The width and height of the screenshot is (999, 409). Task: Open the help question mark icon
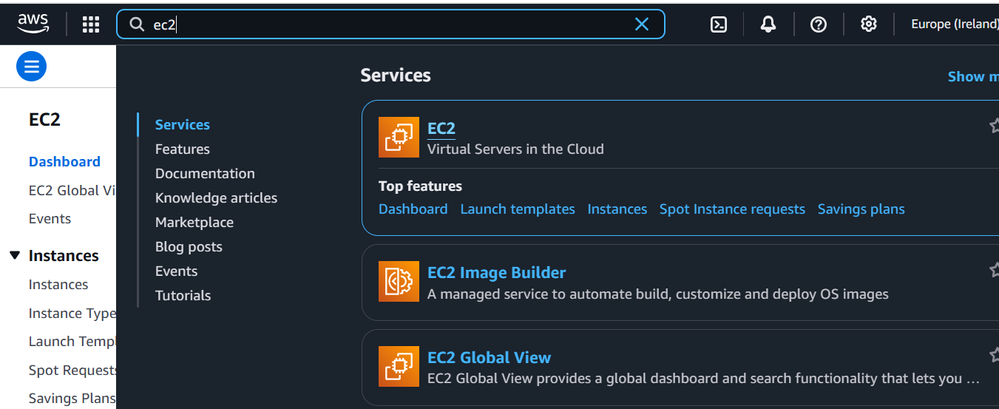(x=818, y=24)
